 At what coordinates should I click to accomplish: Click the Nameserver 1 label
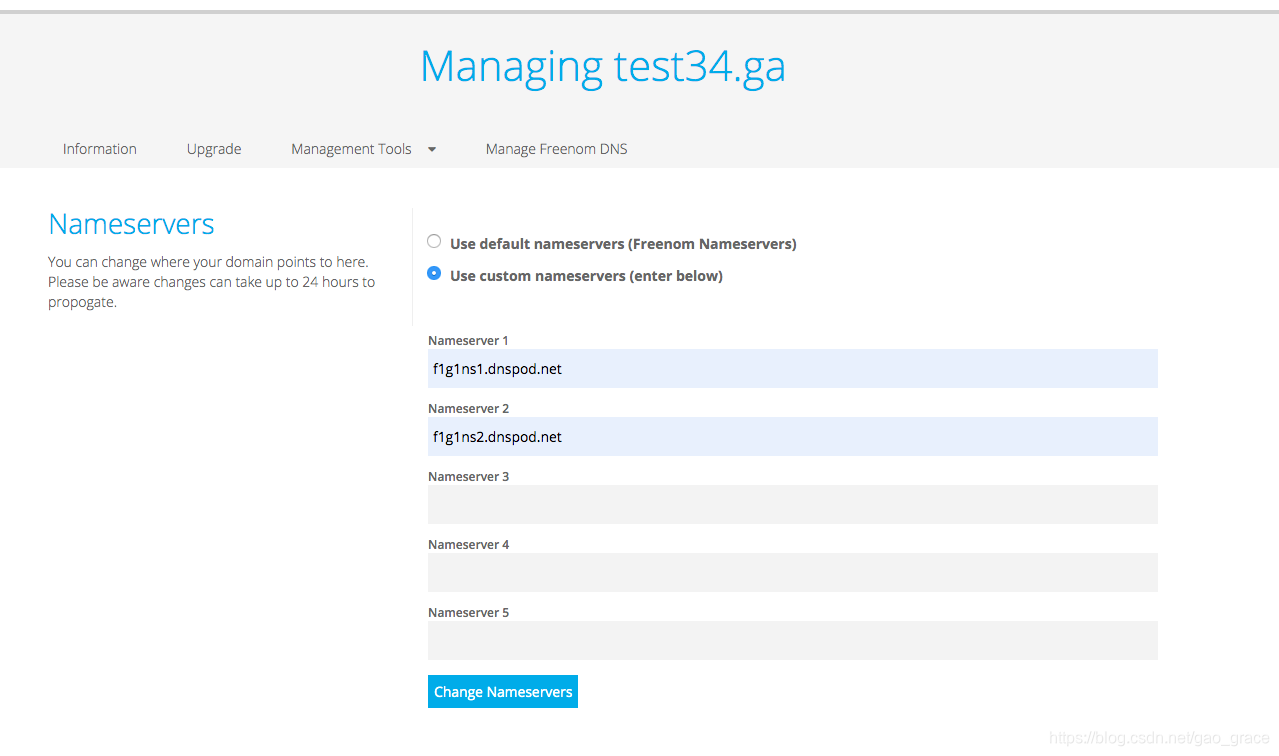(x=469, y=341)
